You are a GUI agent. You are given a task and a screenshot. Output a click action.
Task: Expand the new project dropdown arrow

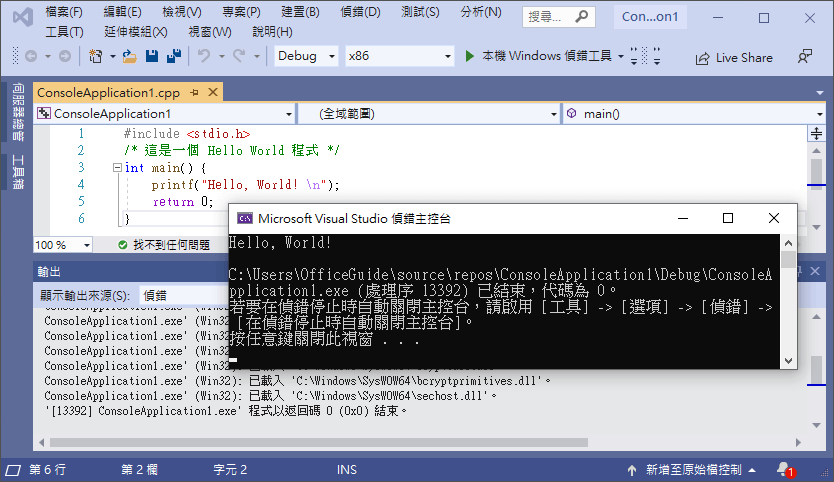pos(113,56)
